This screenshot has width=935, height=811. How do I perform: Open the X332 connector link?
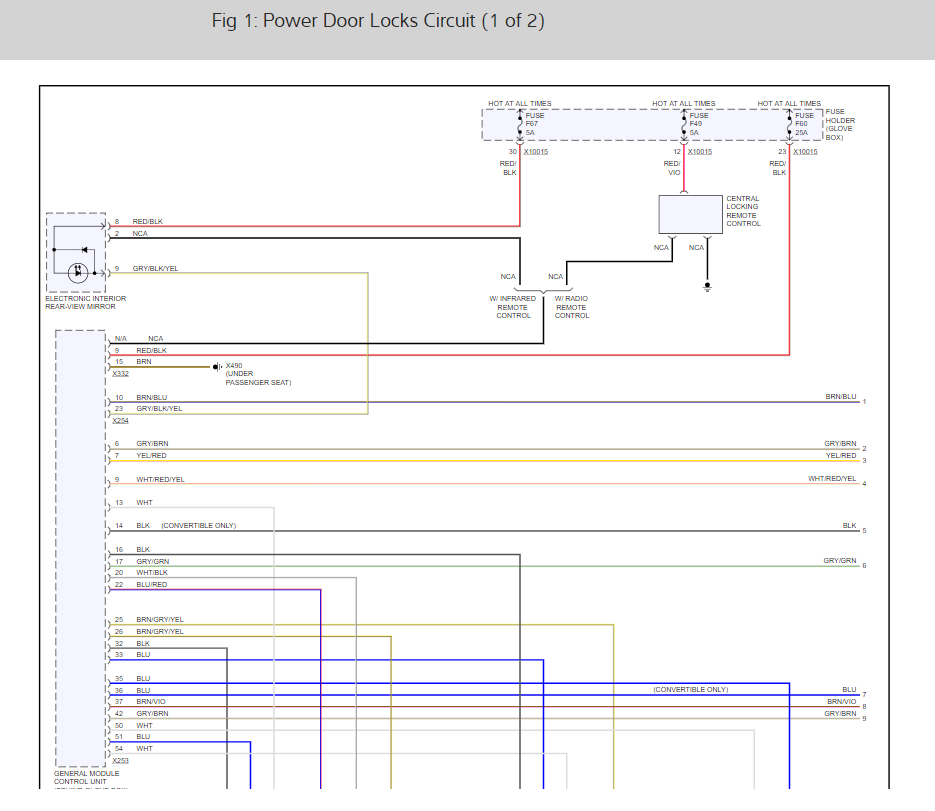(120, 373)
